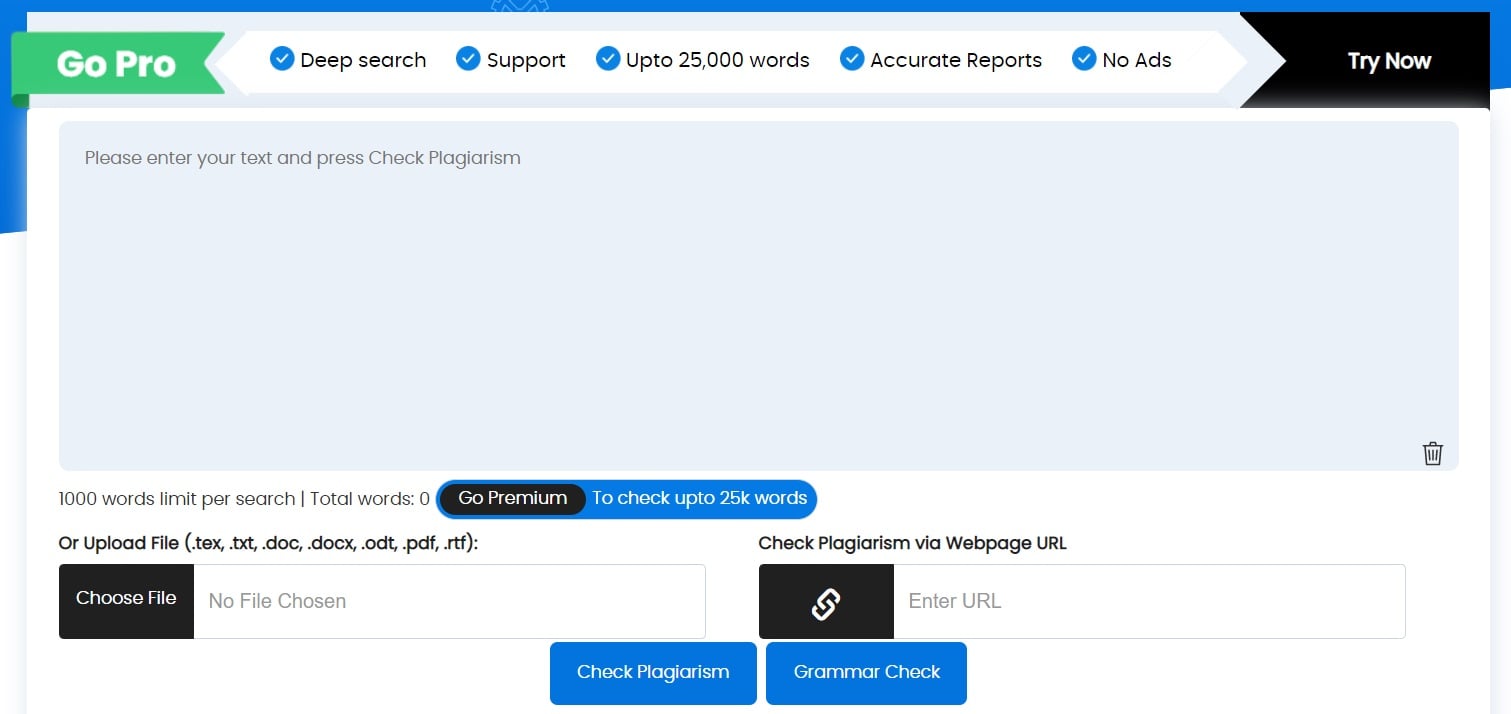Click the Total words counter text
Screen dimensions: 1511x714
pos(369,499)
